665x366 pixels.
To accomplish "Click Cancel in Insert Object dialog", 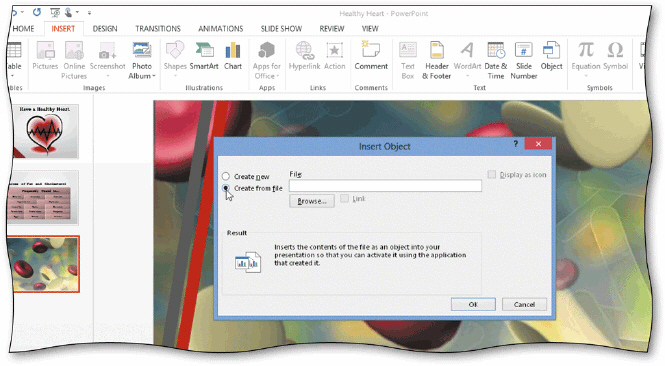I will click(524, 304).
